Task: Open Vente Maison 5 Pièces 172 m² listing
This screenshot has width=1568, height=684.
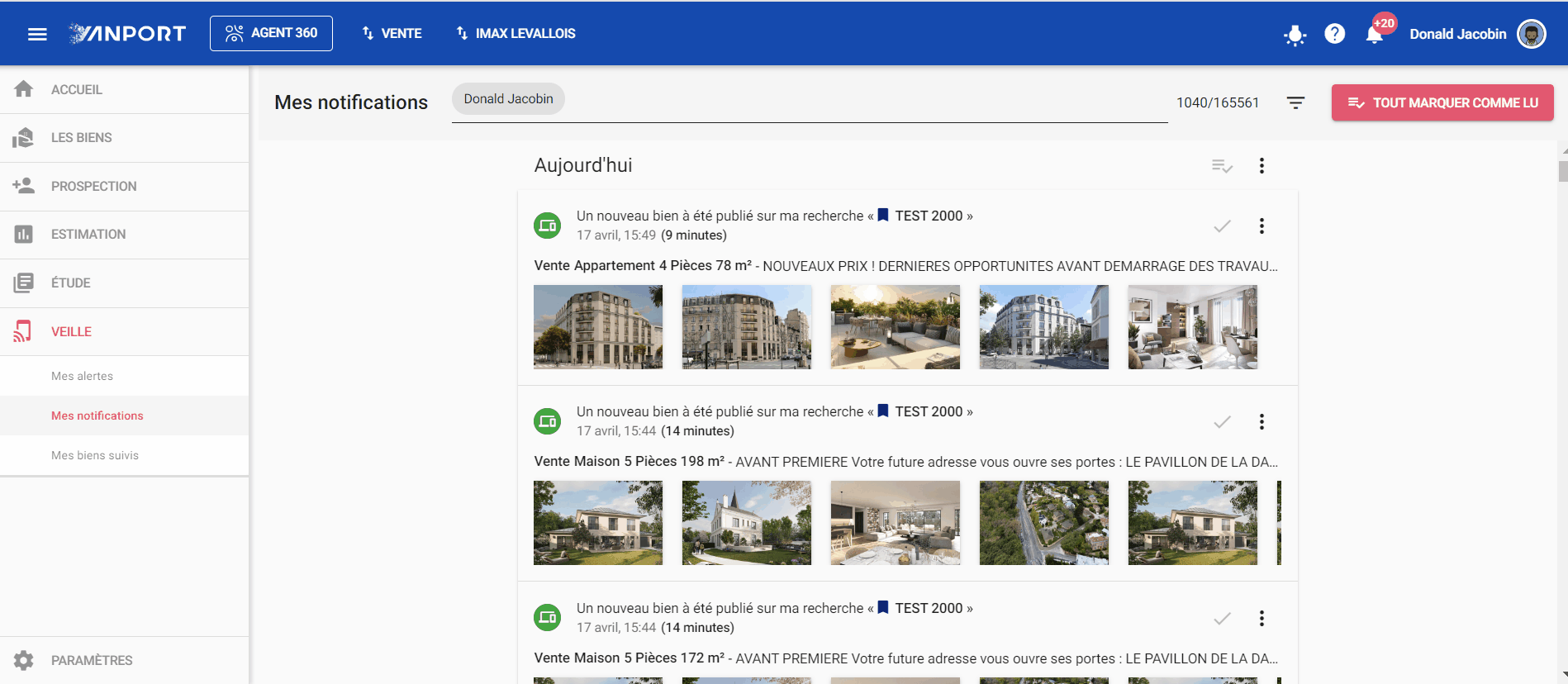Action: coord(630,658)
